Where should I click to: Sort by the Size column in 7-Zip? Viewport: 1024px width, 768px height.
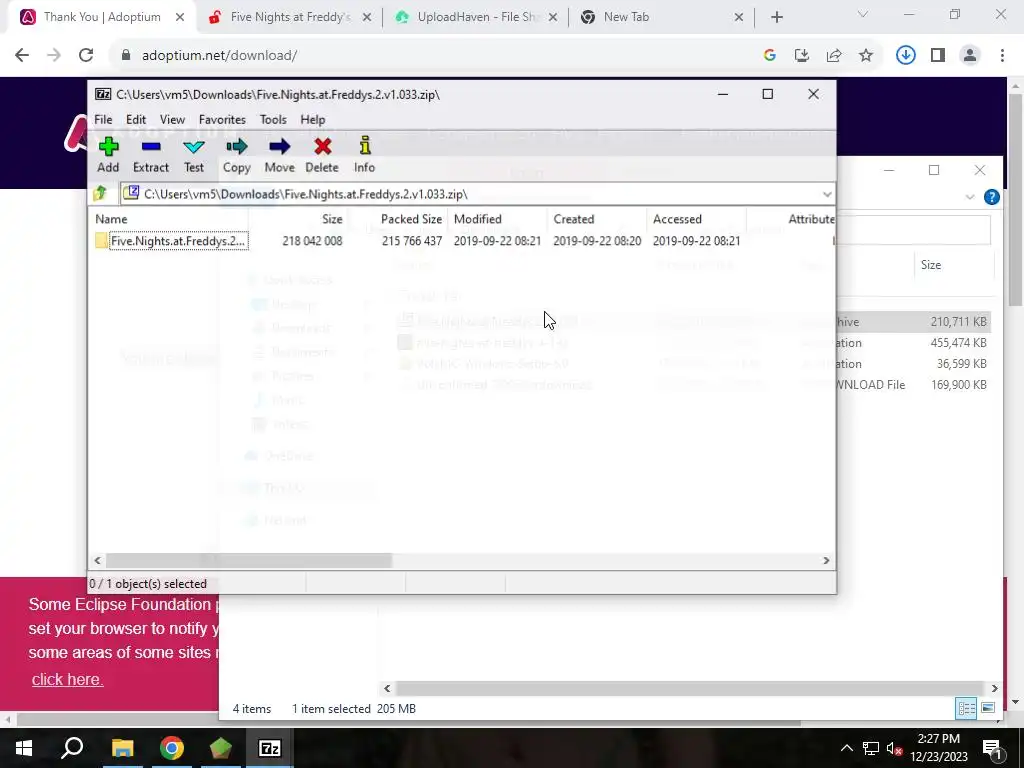[x=332, y=219]
